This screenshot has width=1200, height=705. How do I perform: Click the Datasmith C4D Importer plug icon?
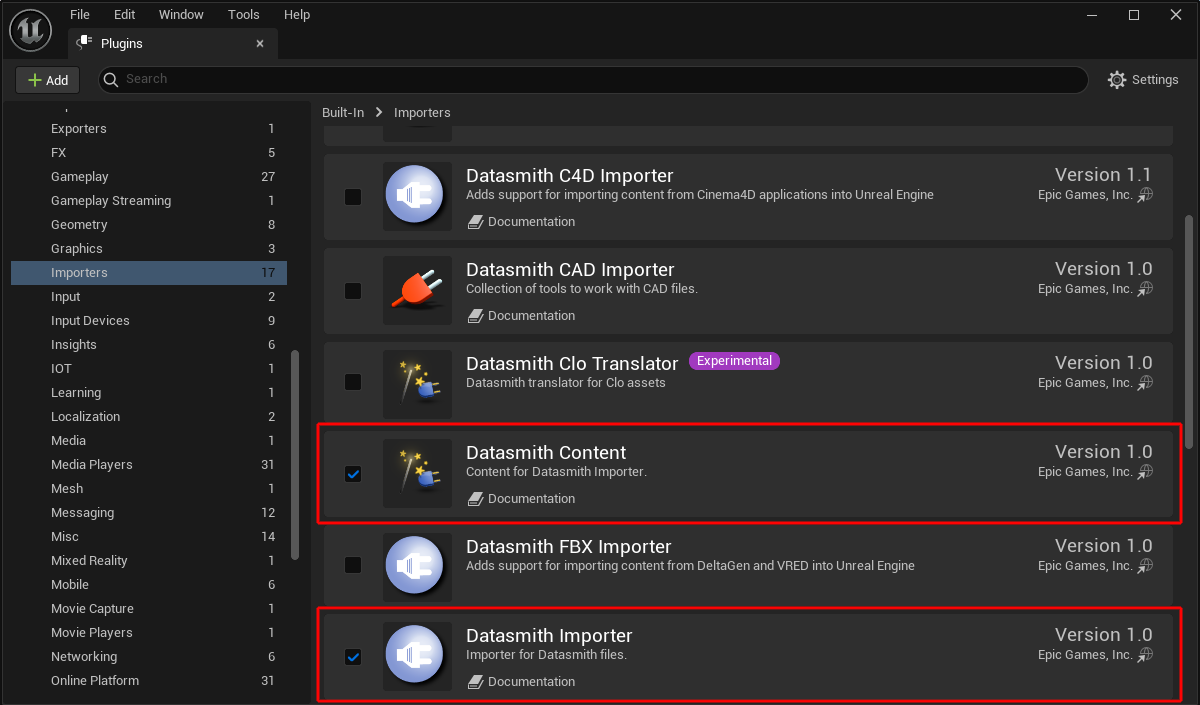click(417, 197)
